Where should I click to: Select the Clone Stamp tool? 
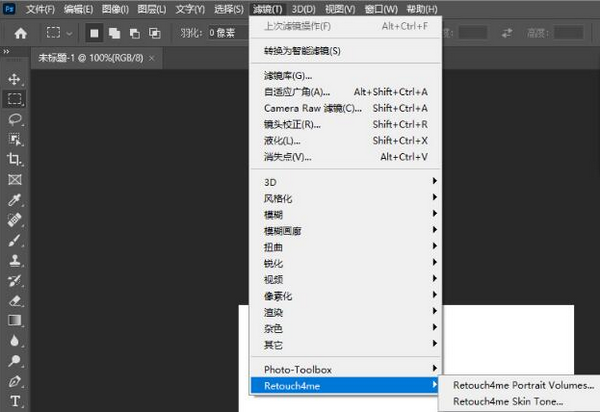click(15, 260)
